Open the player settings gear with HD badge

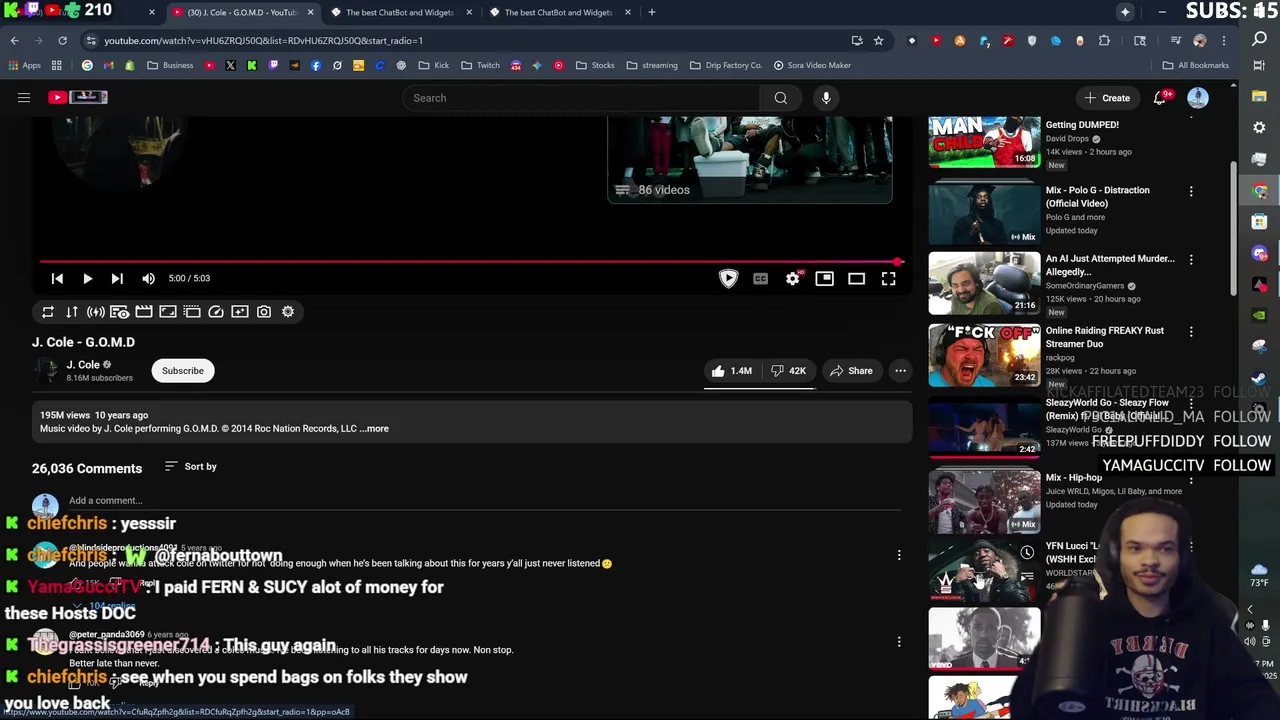click(793, 279)
